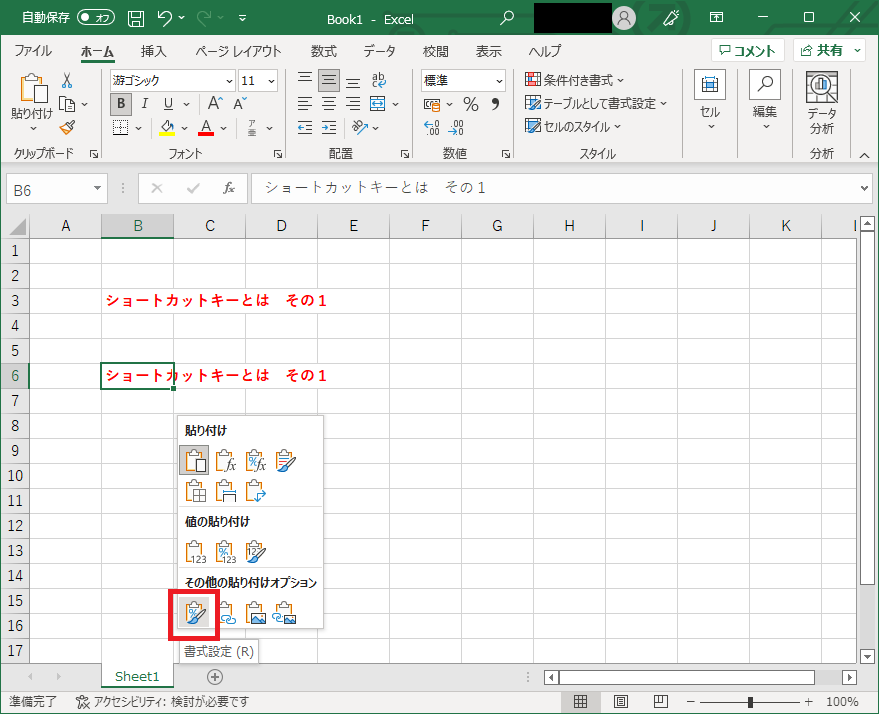Image resolution: width=879 pixels, height=714 pixels.
Task: Open the File tab
Action: pos(33,51)
